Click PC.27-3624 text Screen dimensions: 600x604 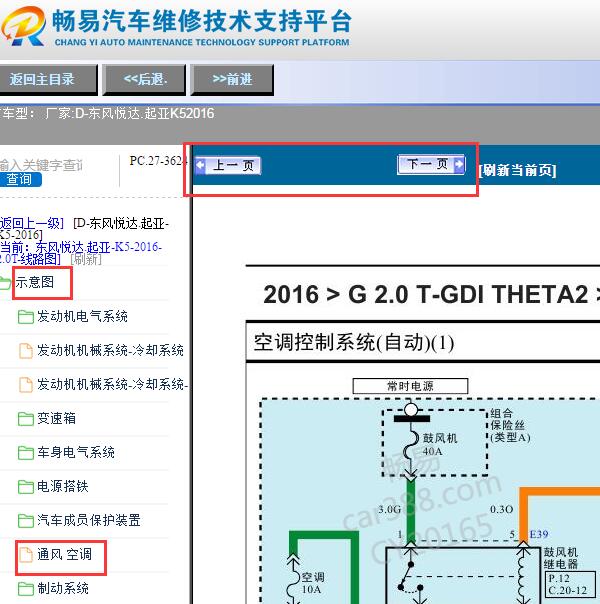[158, 161]
